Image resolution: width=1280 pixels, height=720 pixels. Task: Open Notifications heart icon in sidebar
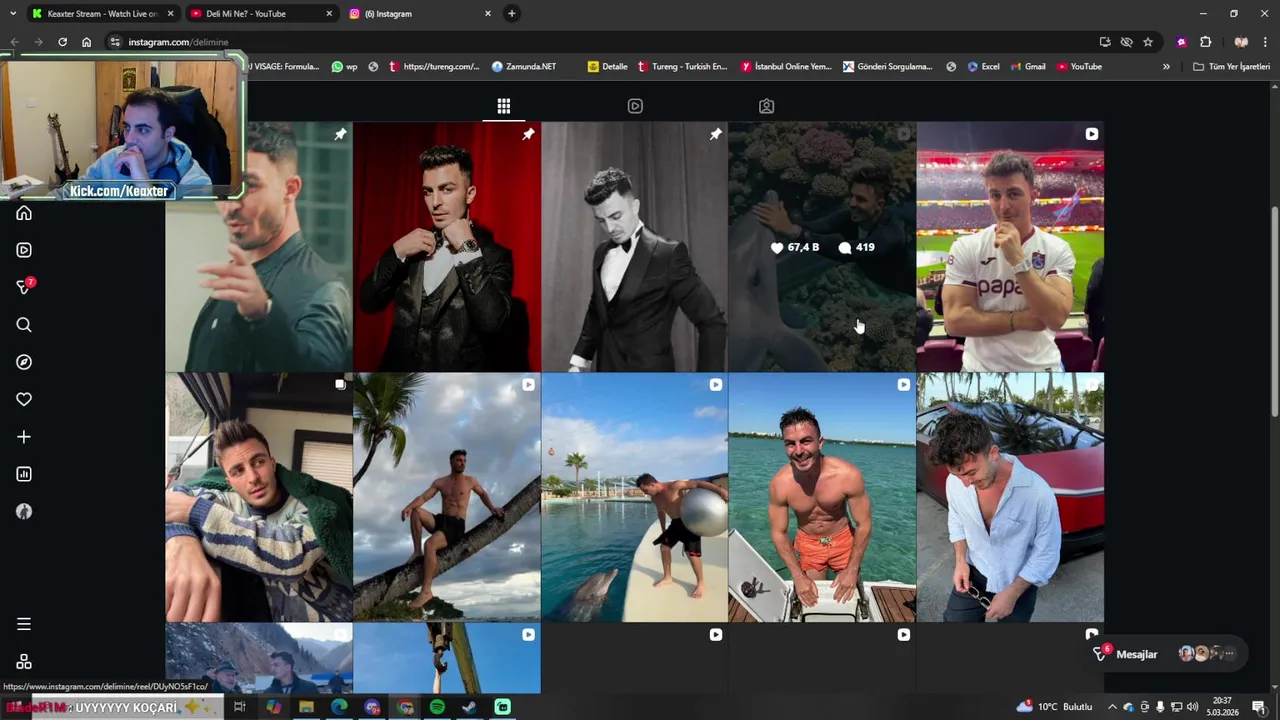pyautogui.click(x=24, y=399)
